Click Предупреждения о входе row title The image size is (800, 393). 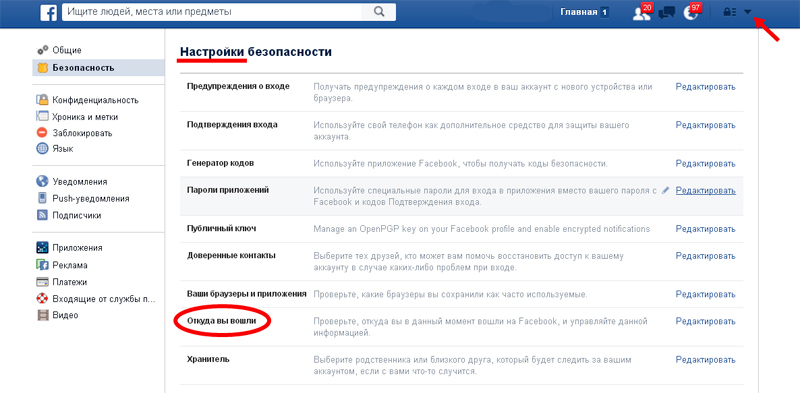click(238, 86)
